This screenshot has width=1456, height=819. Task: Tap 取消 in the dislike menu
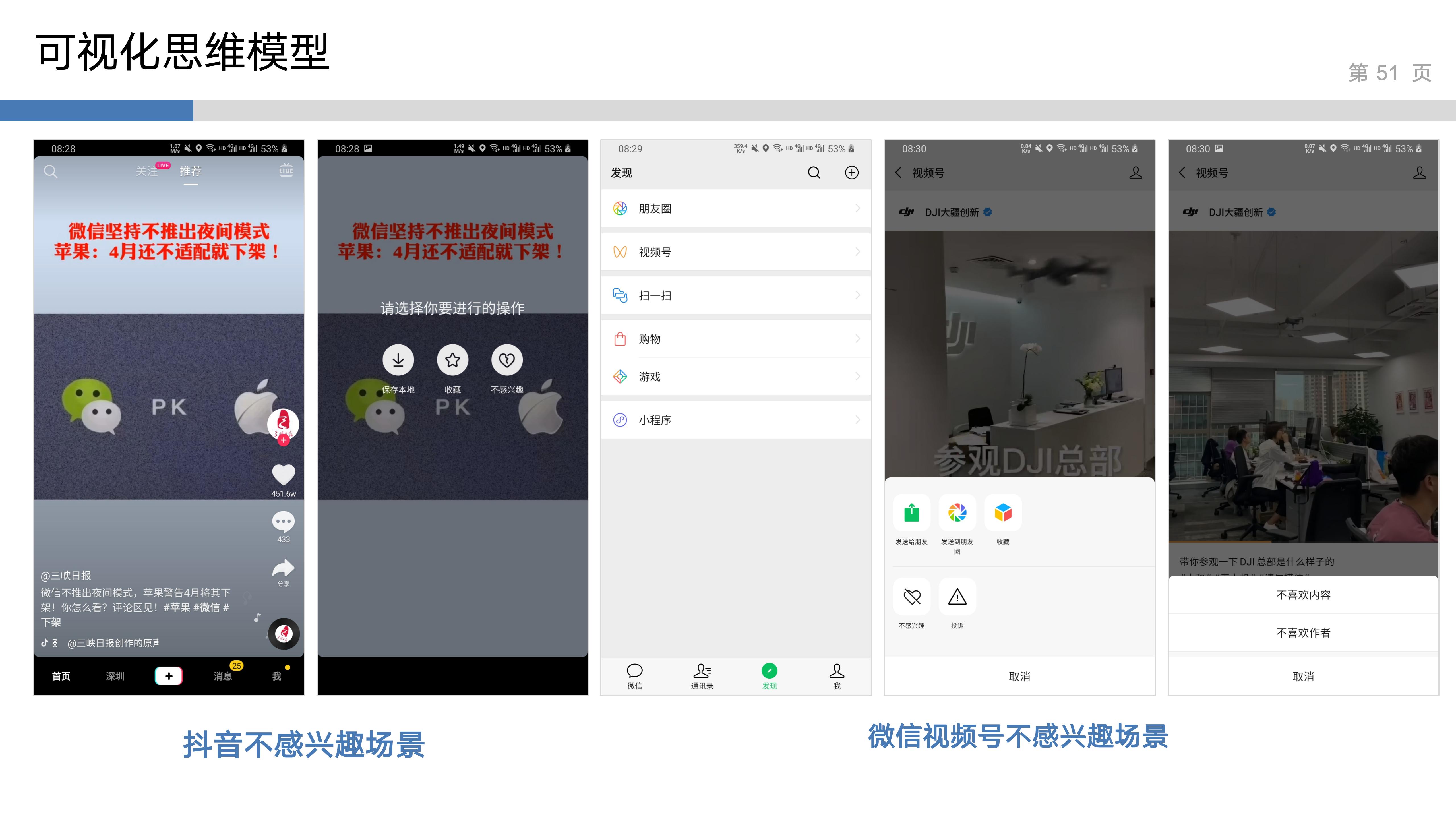click(x=1303, y=676)
